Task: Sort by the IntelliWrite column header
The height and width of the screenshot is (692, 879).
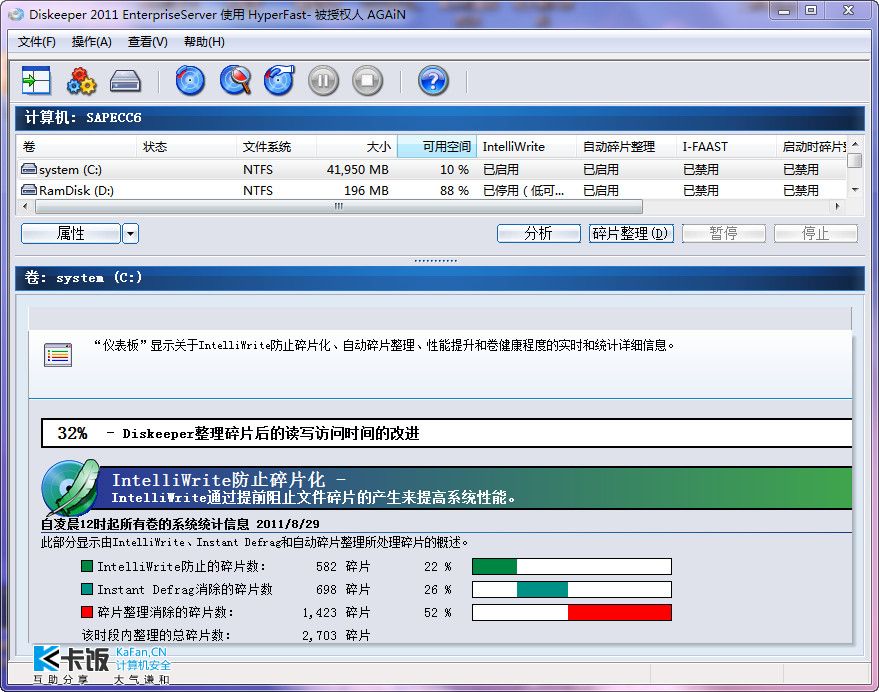Action: 526,147
